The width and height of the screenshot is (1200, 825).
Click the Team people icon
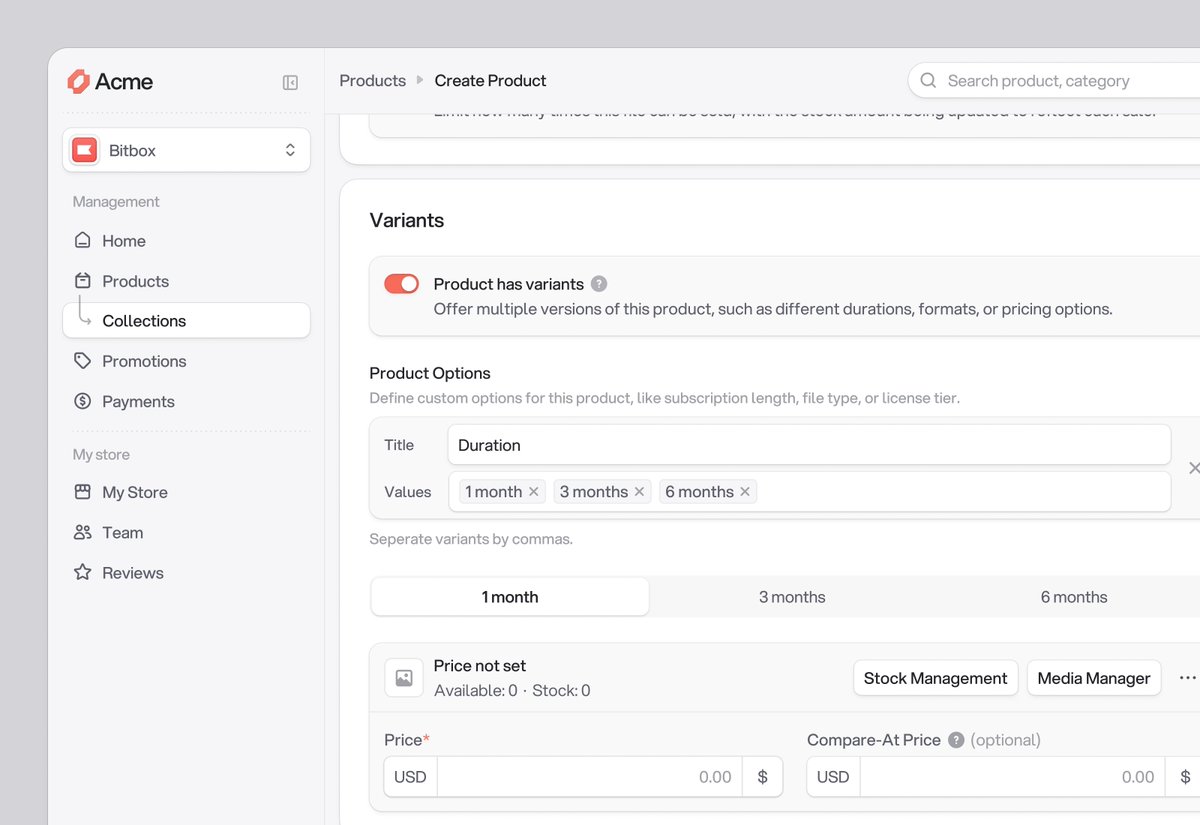[x=83, y=532]
